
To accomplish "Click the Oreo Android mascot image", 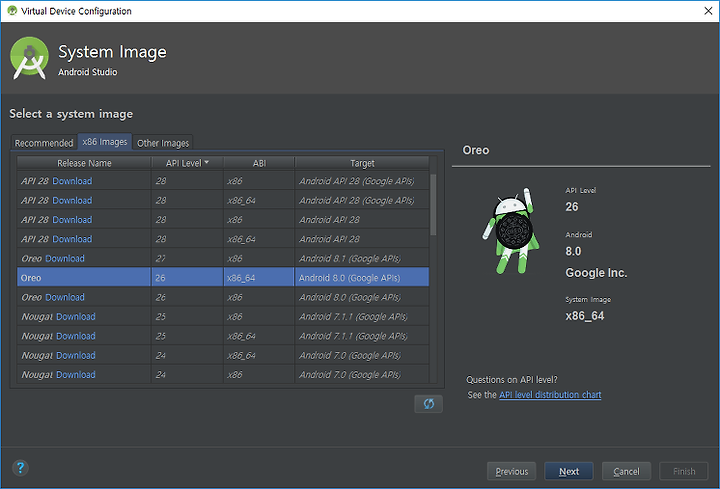I will point(509,230).
